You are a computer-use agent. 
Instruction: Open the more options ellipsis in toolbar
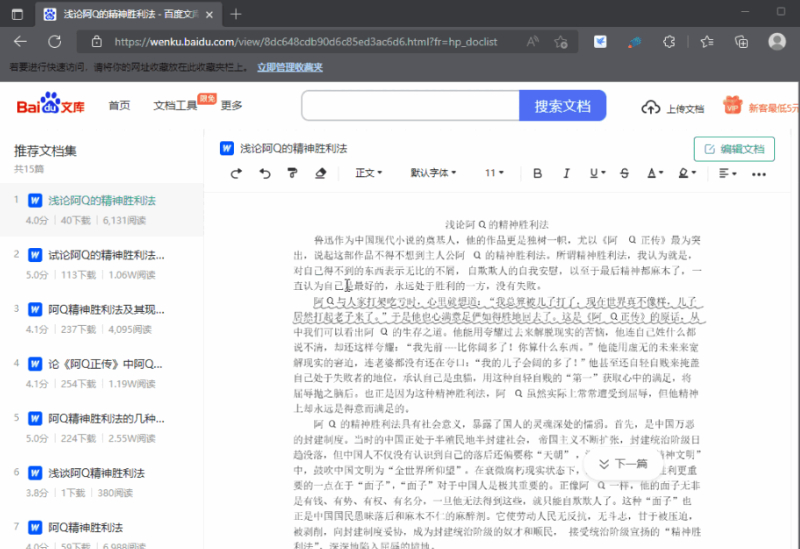click(x=760, y=173)
